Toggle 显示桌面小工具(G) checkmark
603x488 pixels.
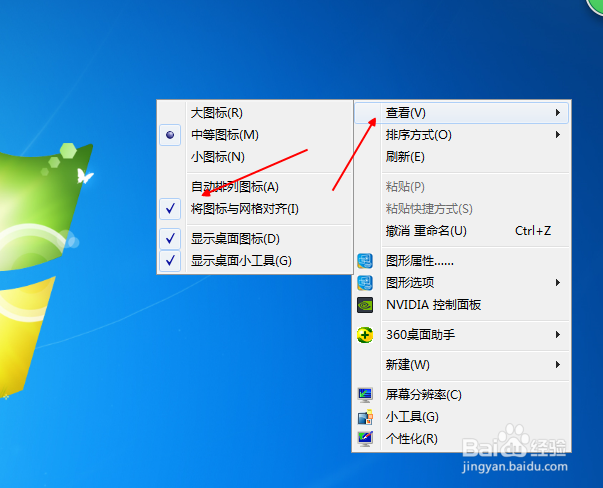(170, 261)
